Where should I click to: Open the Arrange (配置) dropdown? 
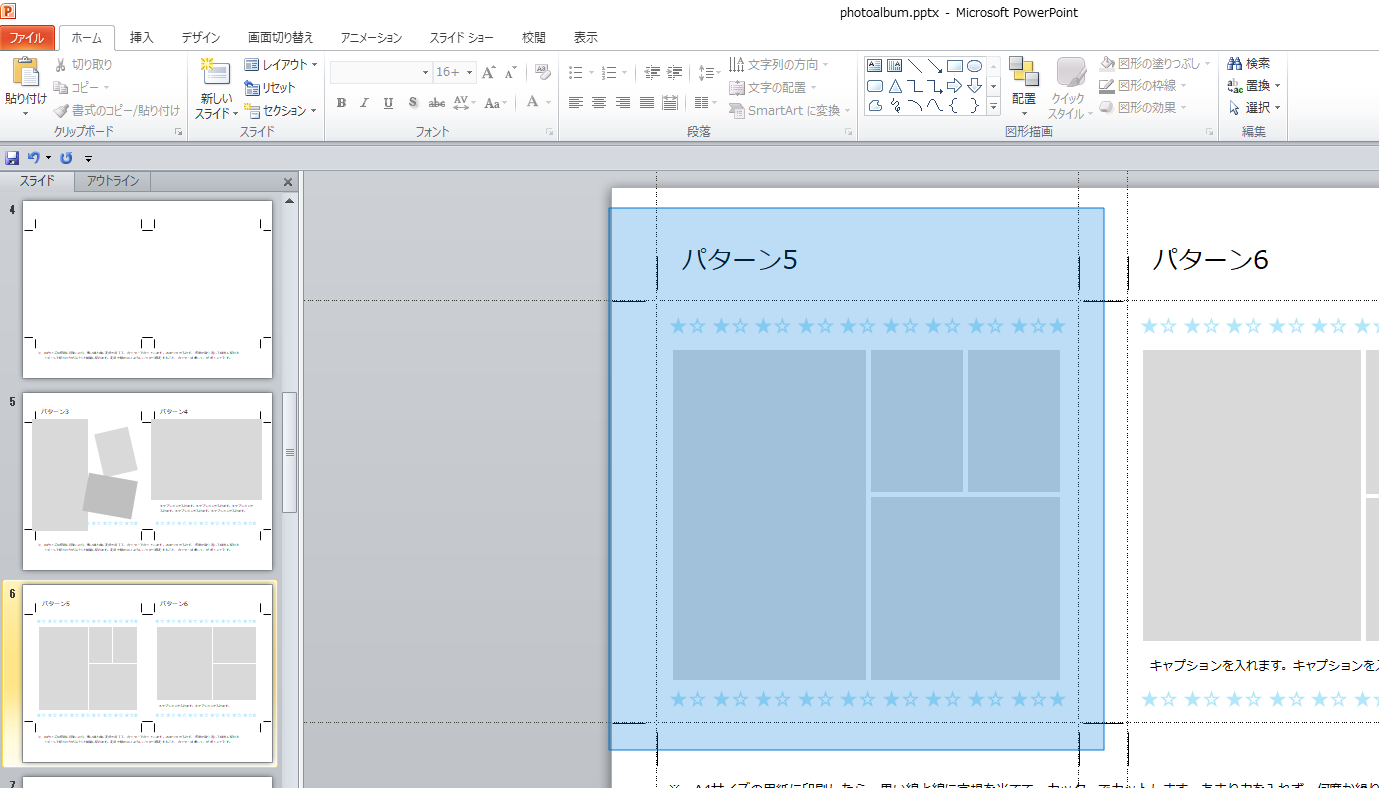[x=1024, y=87]
